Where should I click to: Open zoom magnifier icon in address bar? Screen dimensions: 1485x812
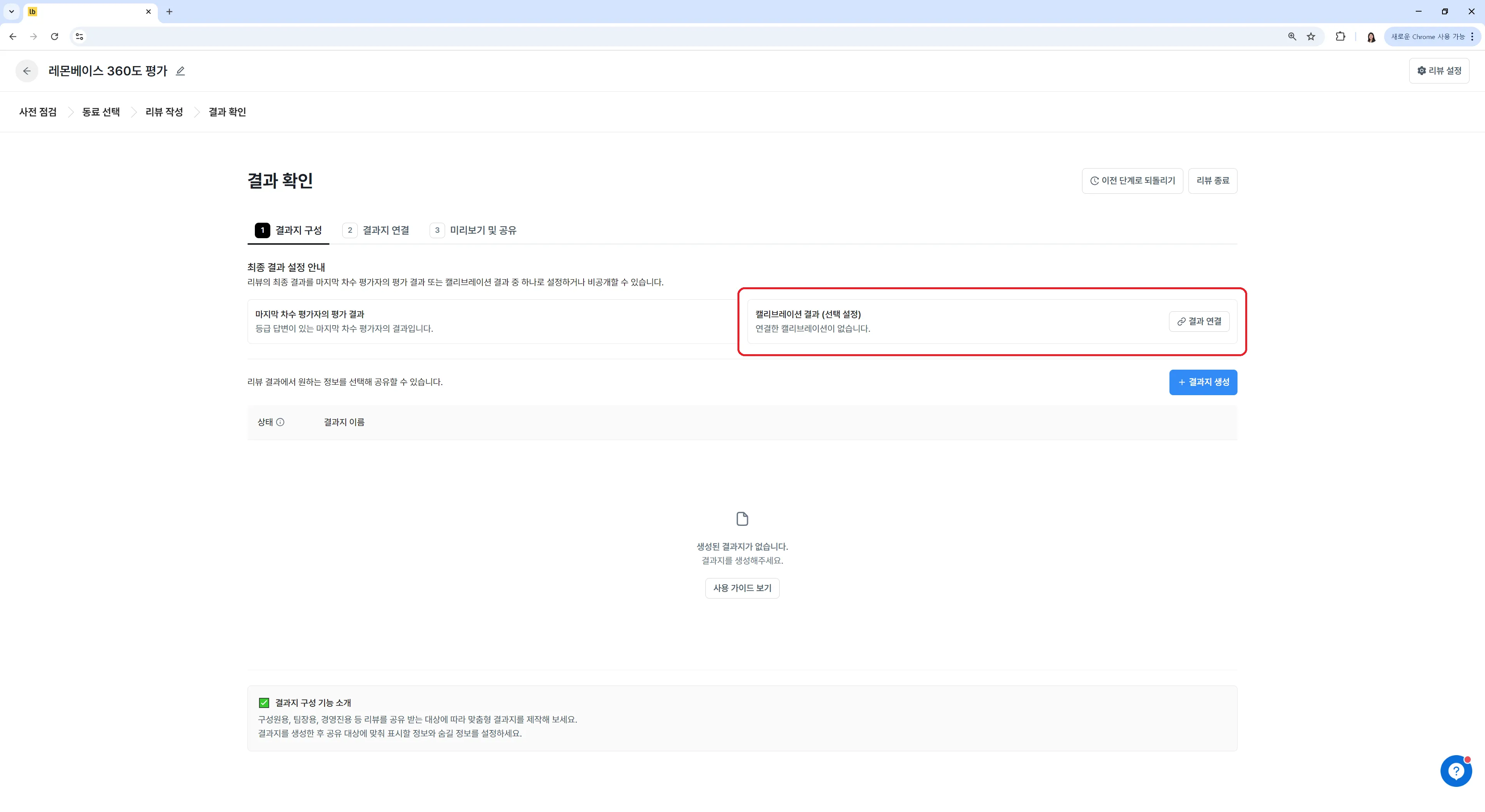[x=1292, y=36]
